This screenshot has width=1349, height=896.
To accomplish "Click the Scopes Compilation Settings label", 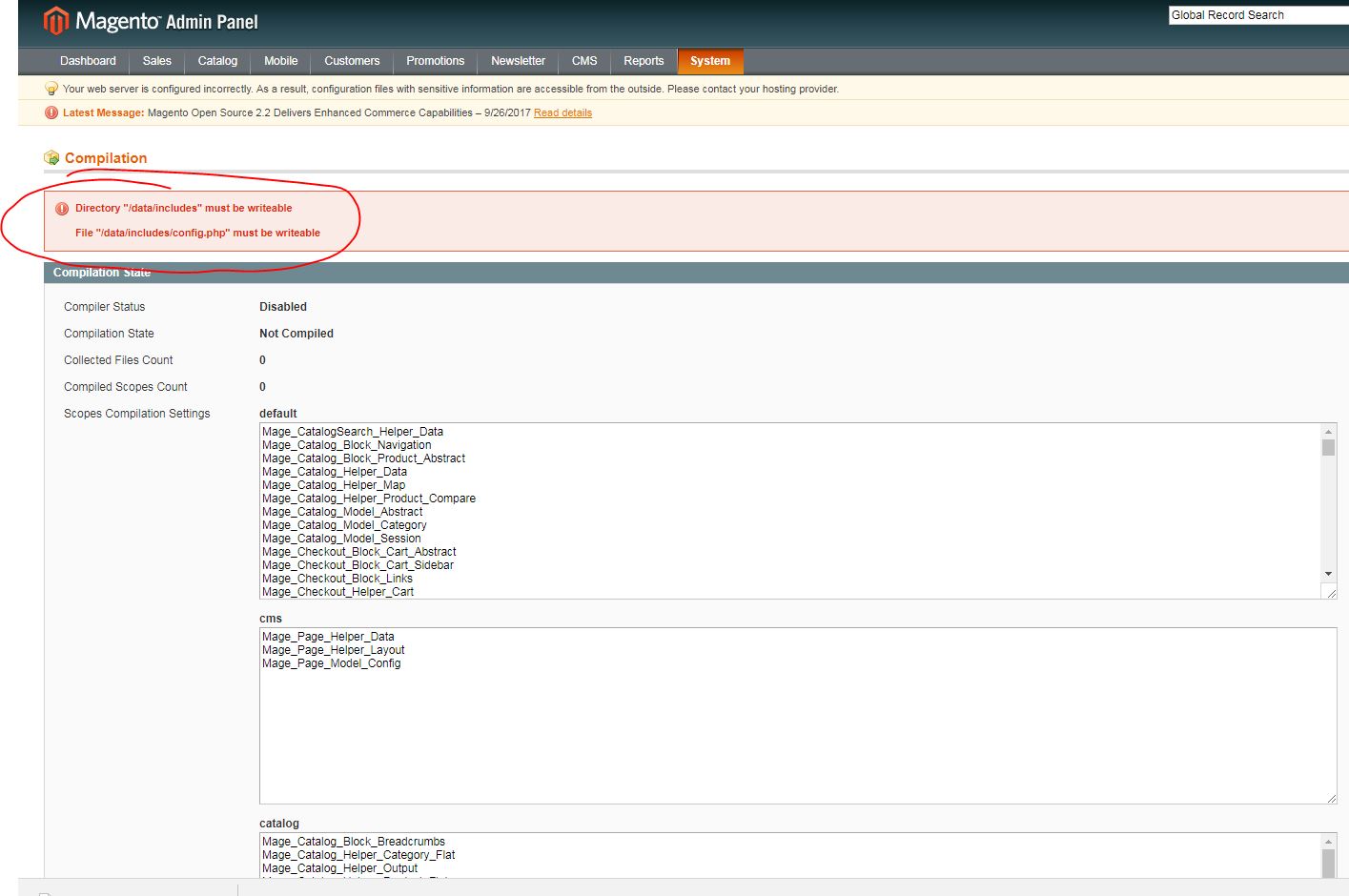I will coord(137,414).
